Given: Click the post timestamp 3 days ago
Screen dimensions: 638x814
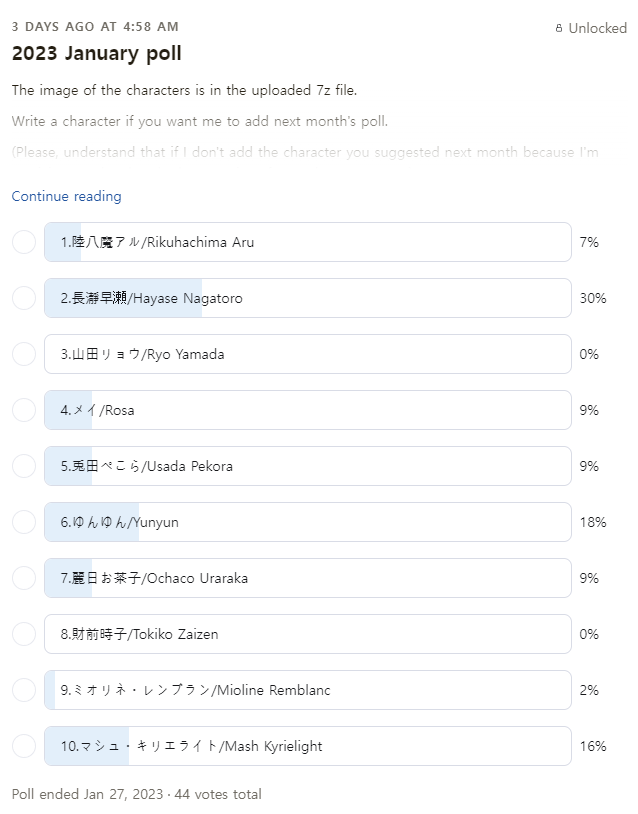Looking at the screenshot, I should 95,26.
